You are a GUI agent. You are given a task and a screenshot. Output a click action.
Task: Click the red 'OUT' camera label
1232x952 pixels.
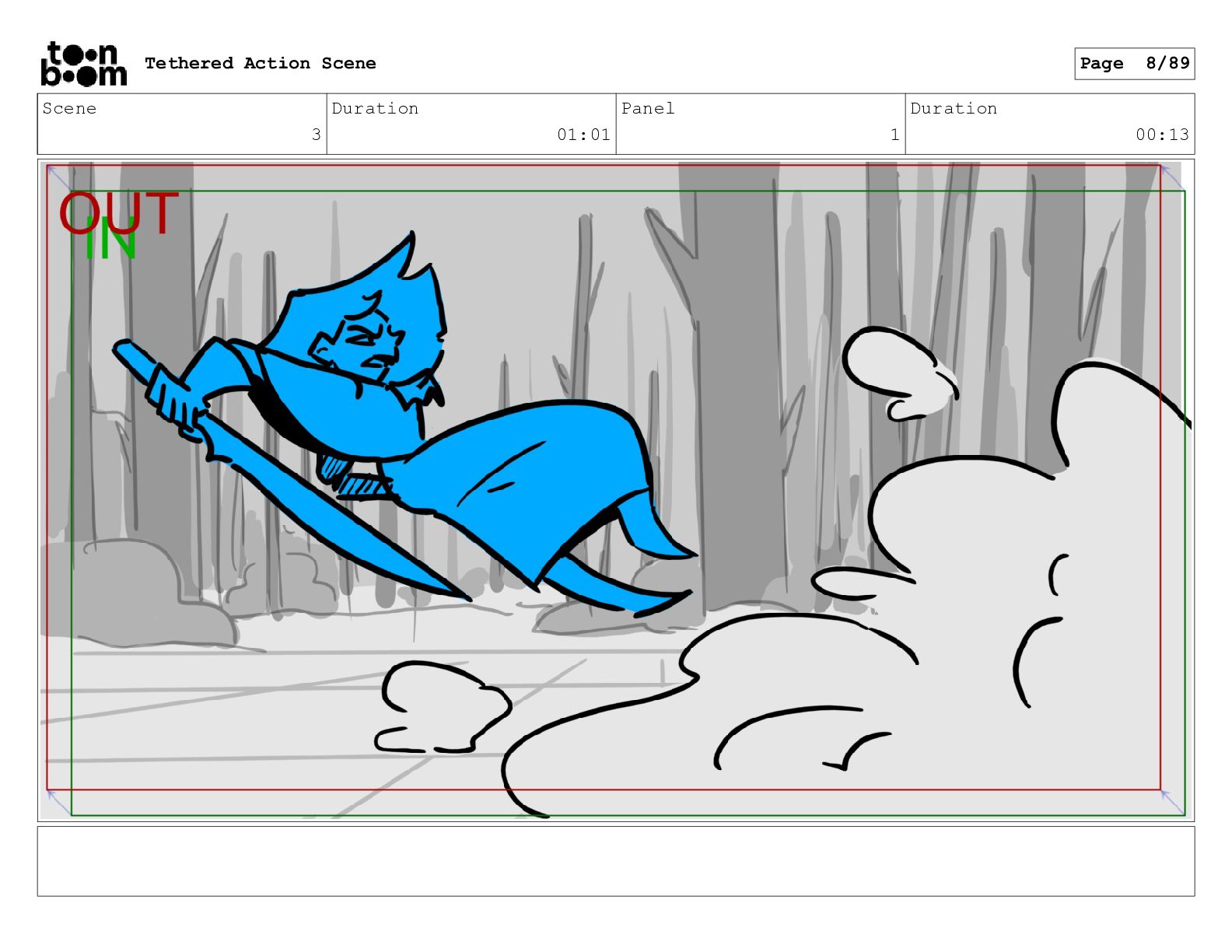[x=119, y=213]
